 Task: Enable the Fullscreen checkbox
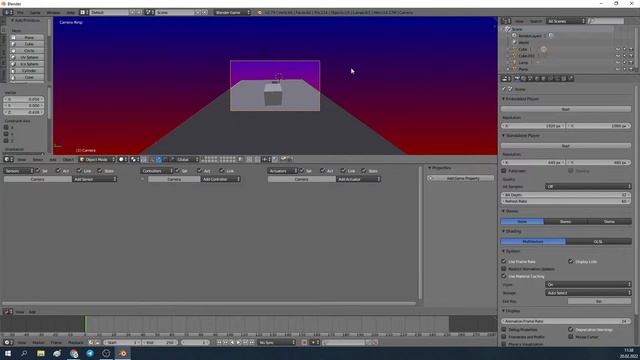(x=504, y=171)
